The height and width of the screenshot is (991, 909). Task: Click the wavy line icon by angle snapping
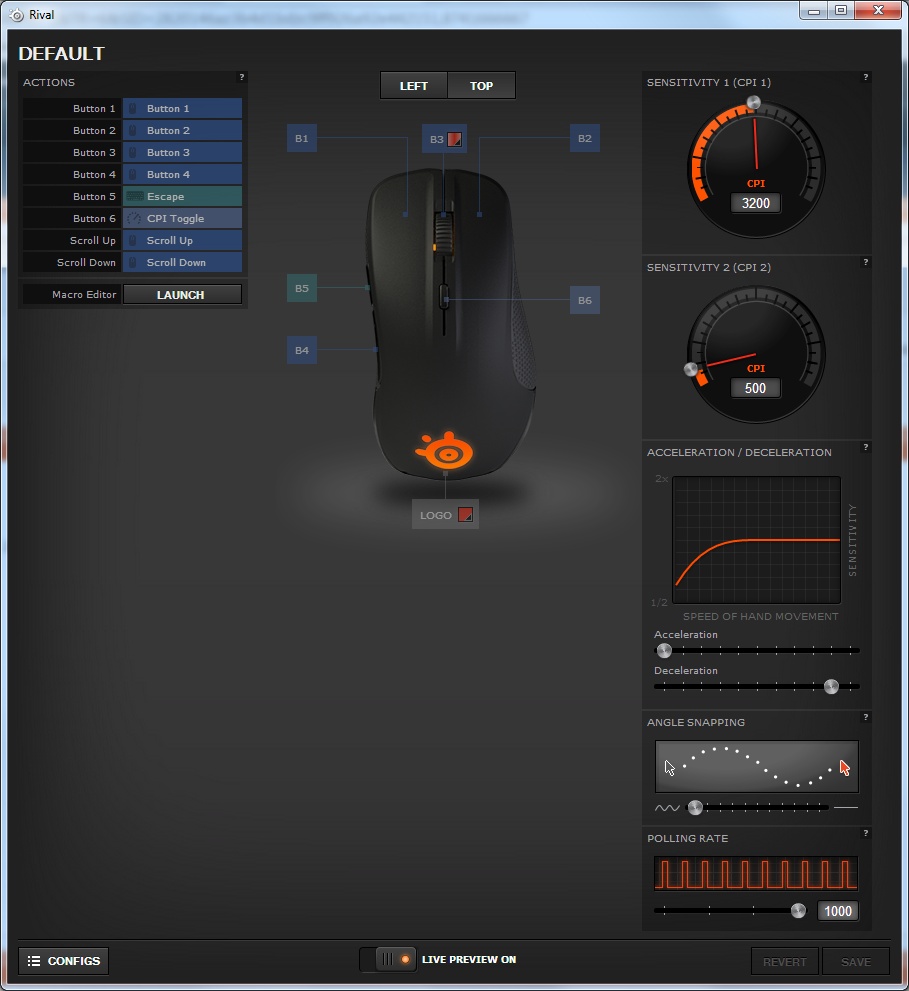point(667,808)
